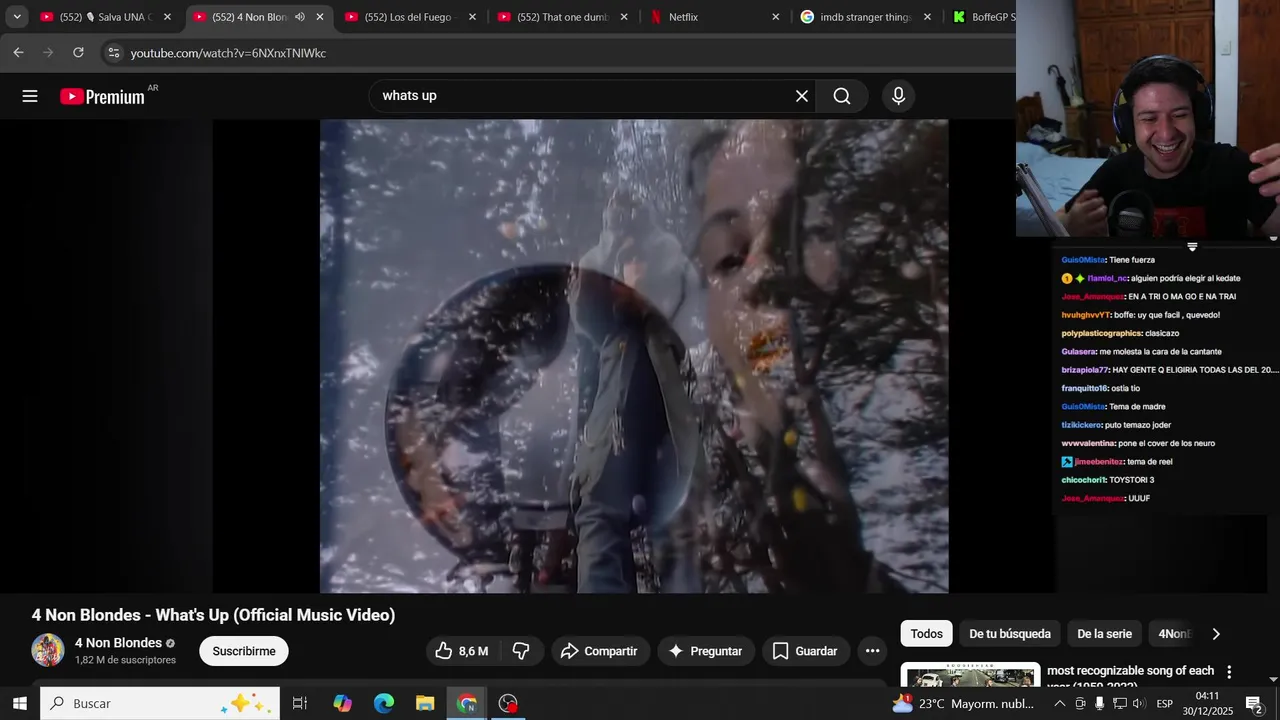The width and height of the screenshot is (1280, 720).
Task: Open chat popout icon above chat
Action: coord(1192,246)
